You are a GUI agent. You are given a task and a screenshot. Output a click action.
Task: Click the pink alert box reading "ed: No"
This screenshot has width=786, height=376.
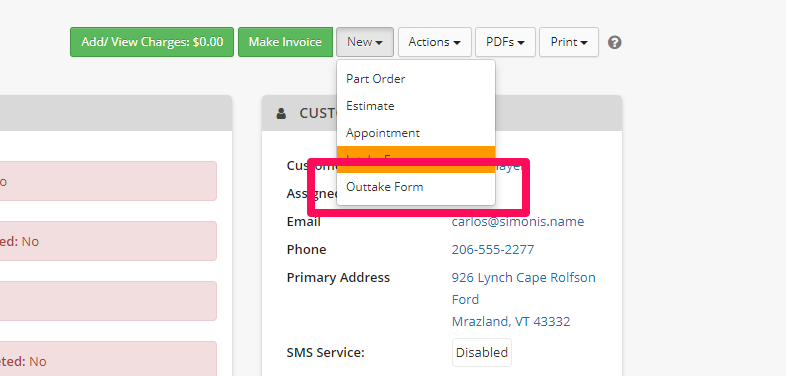pos(108,241)
